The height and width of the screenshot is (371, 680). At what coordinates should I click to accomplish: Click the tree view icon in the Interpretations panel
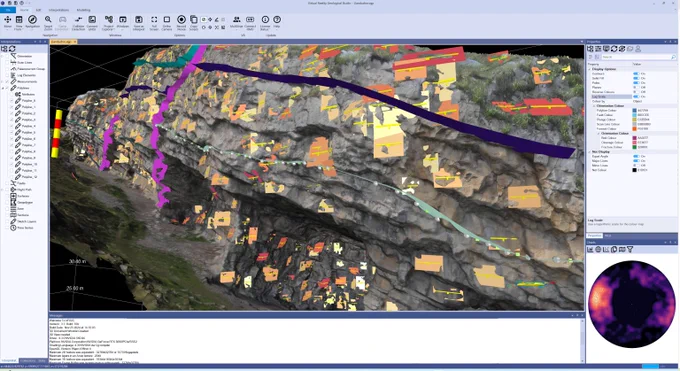4,49
